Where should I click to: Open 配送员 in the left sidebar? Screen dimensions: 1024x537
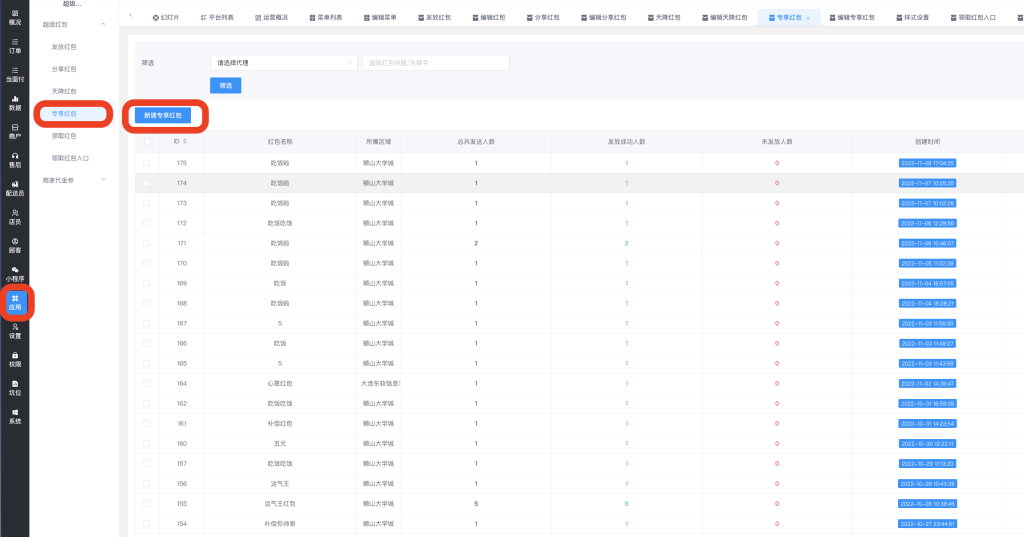15,188
